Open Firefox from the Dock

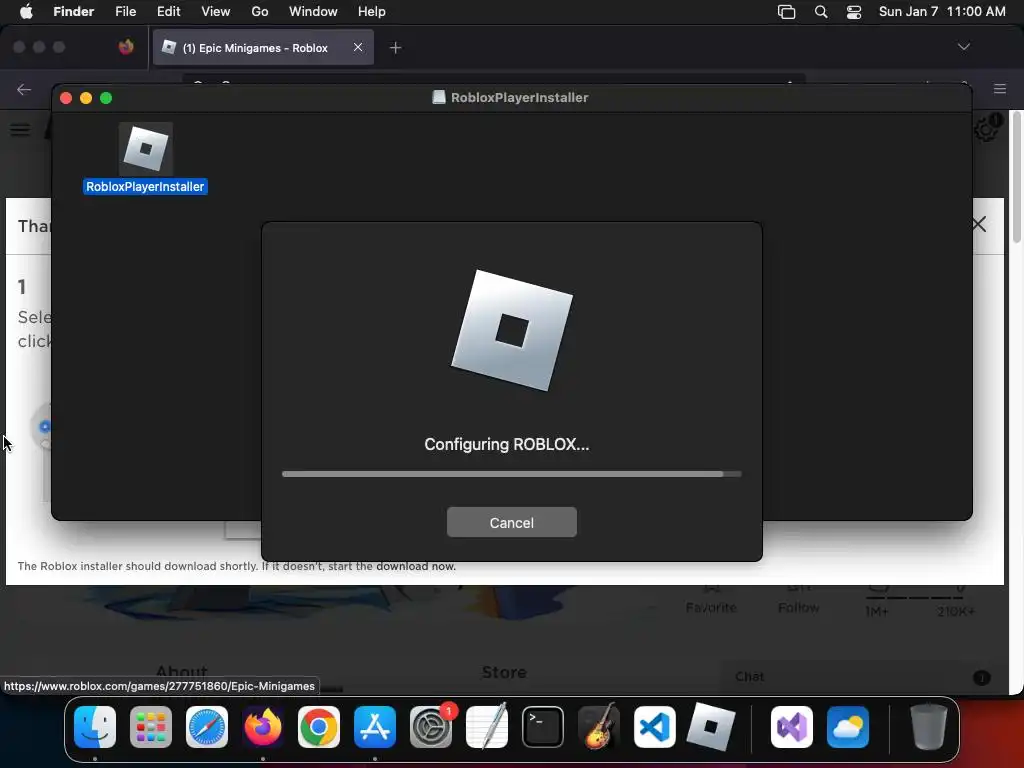click(263, 727)
